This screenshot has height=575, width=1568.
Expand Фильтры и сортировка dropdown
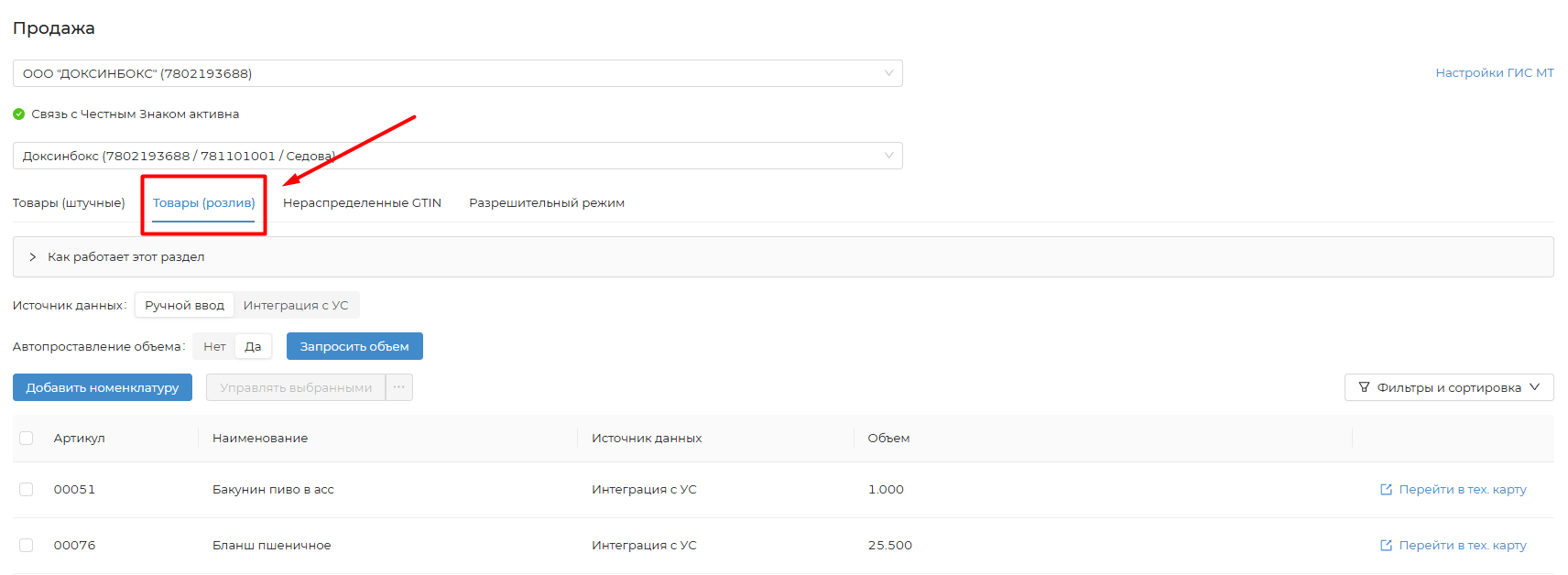[x=1448, y=387]
